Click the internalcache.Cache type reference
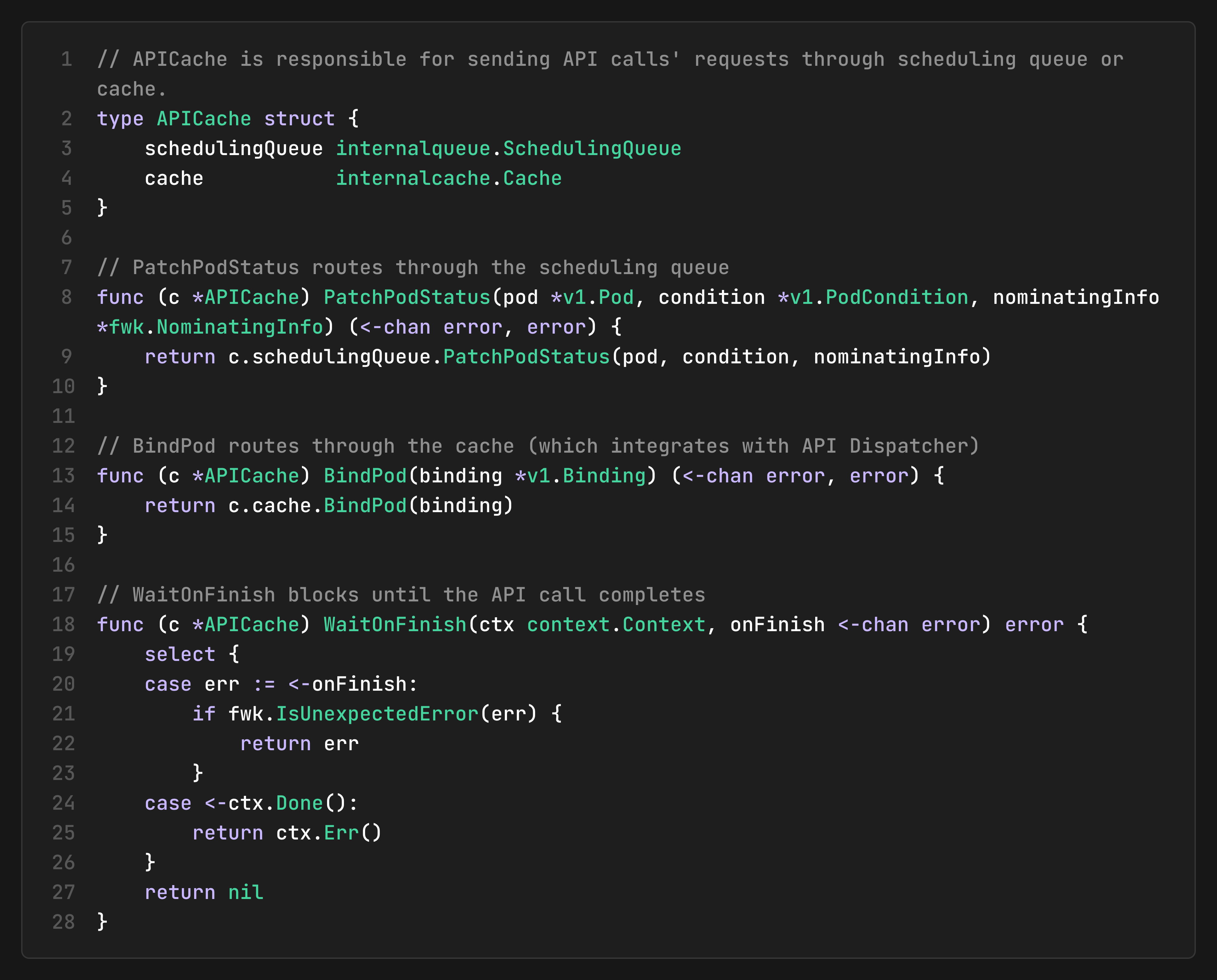This screenshot has width=1217, height=980. 448,179
